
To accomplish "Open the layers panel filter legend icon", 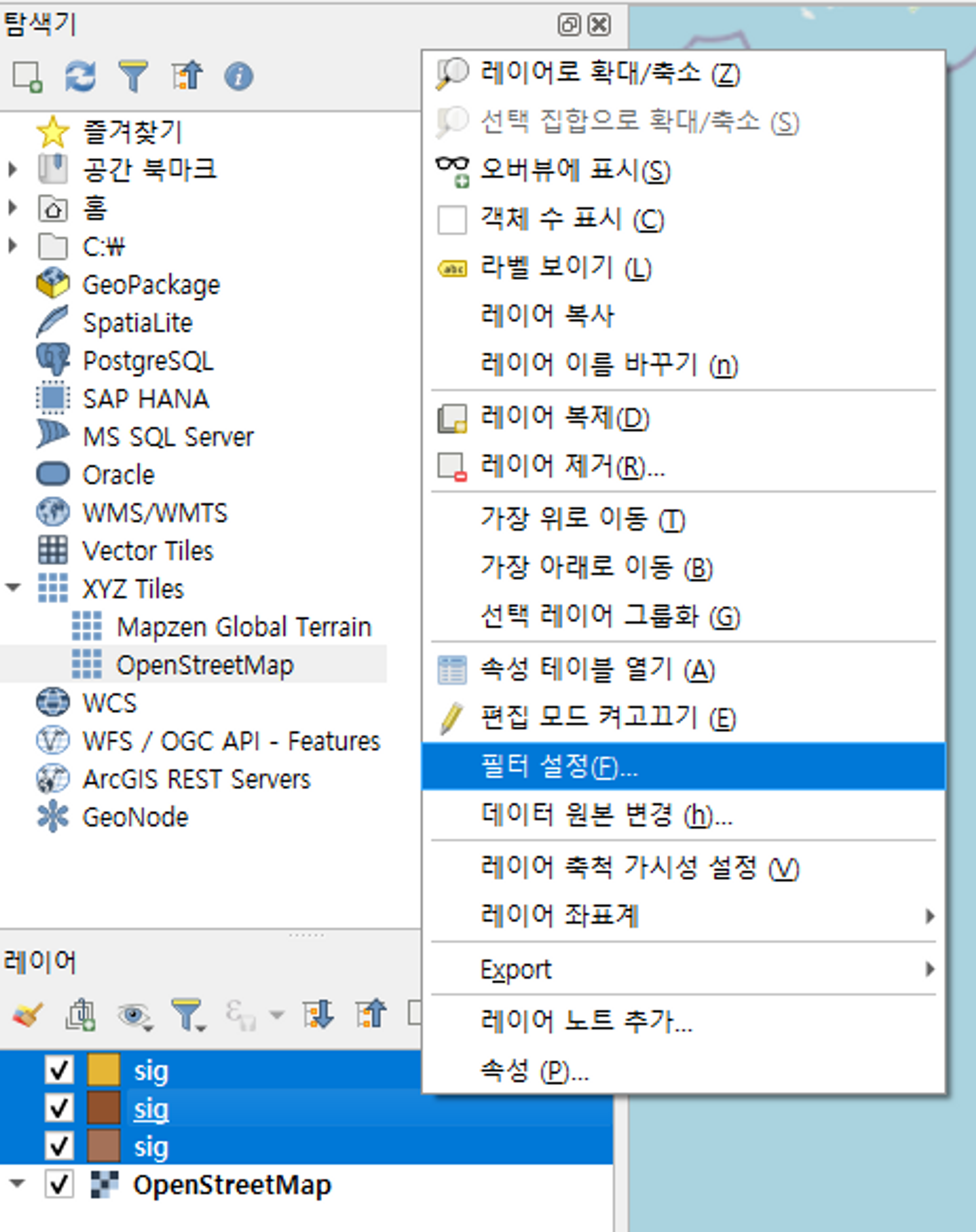I will [188, 1015].
